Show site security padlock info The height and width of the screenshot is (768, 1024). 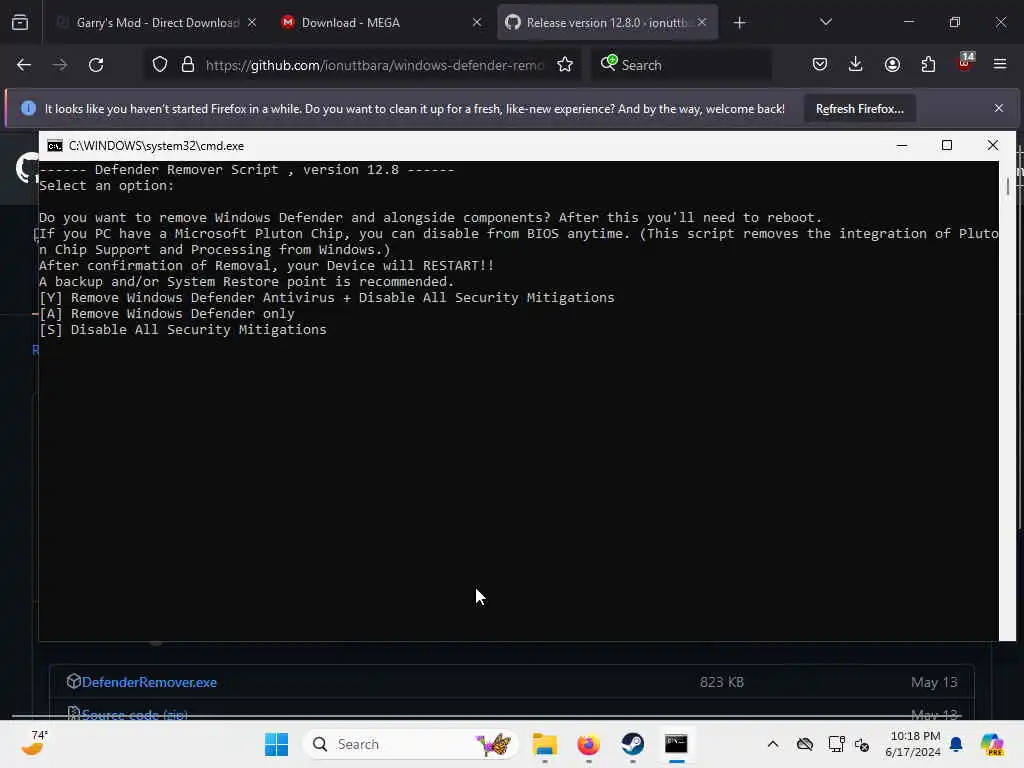tap(188, 65)
